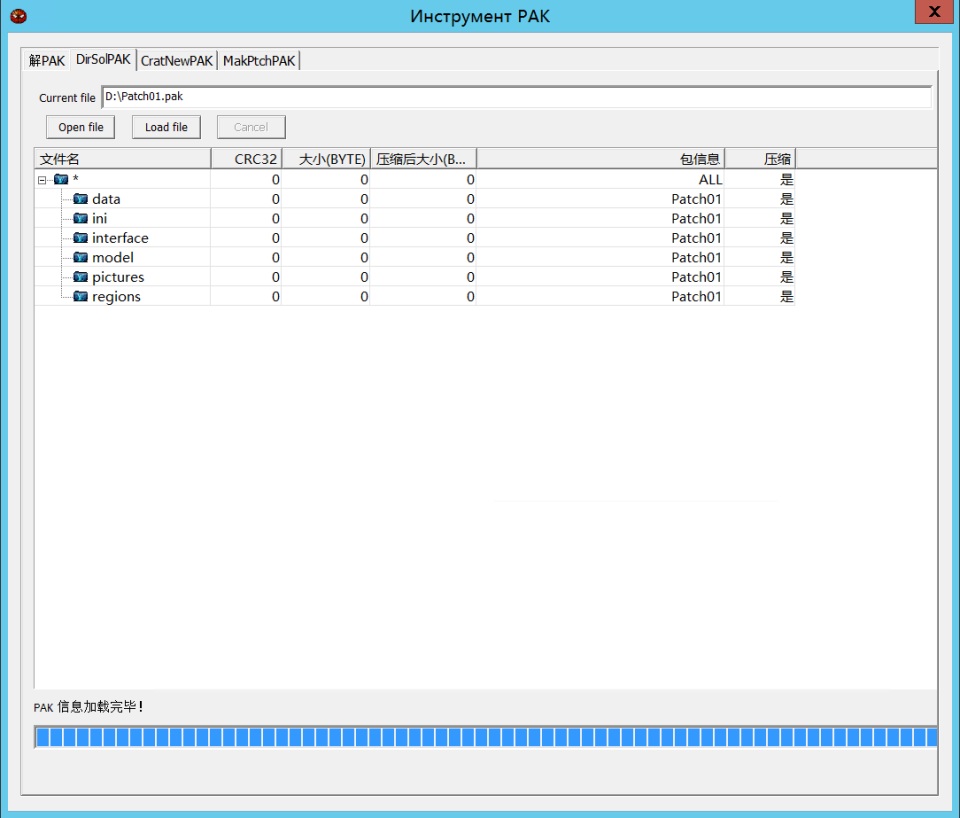This screenshot has width=960, height=818.
Task: Open the CratNewPAK tab
Action: click(x=177, y=61)
